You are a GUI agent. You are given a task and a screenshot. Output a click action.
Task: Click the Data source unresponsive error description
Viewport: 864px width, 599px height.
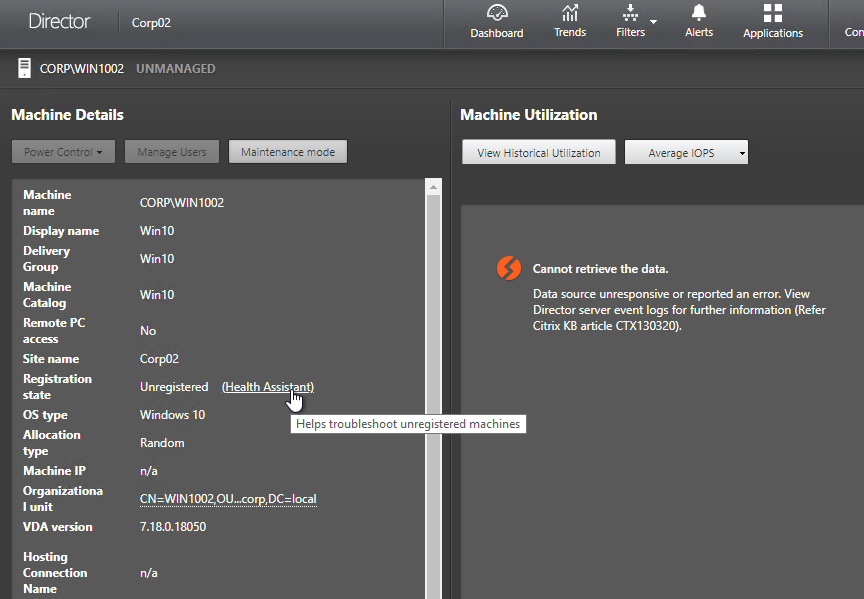679,310
